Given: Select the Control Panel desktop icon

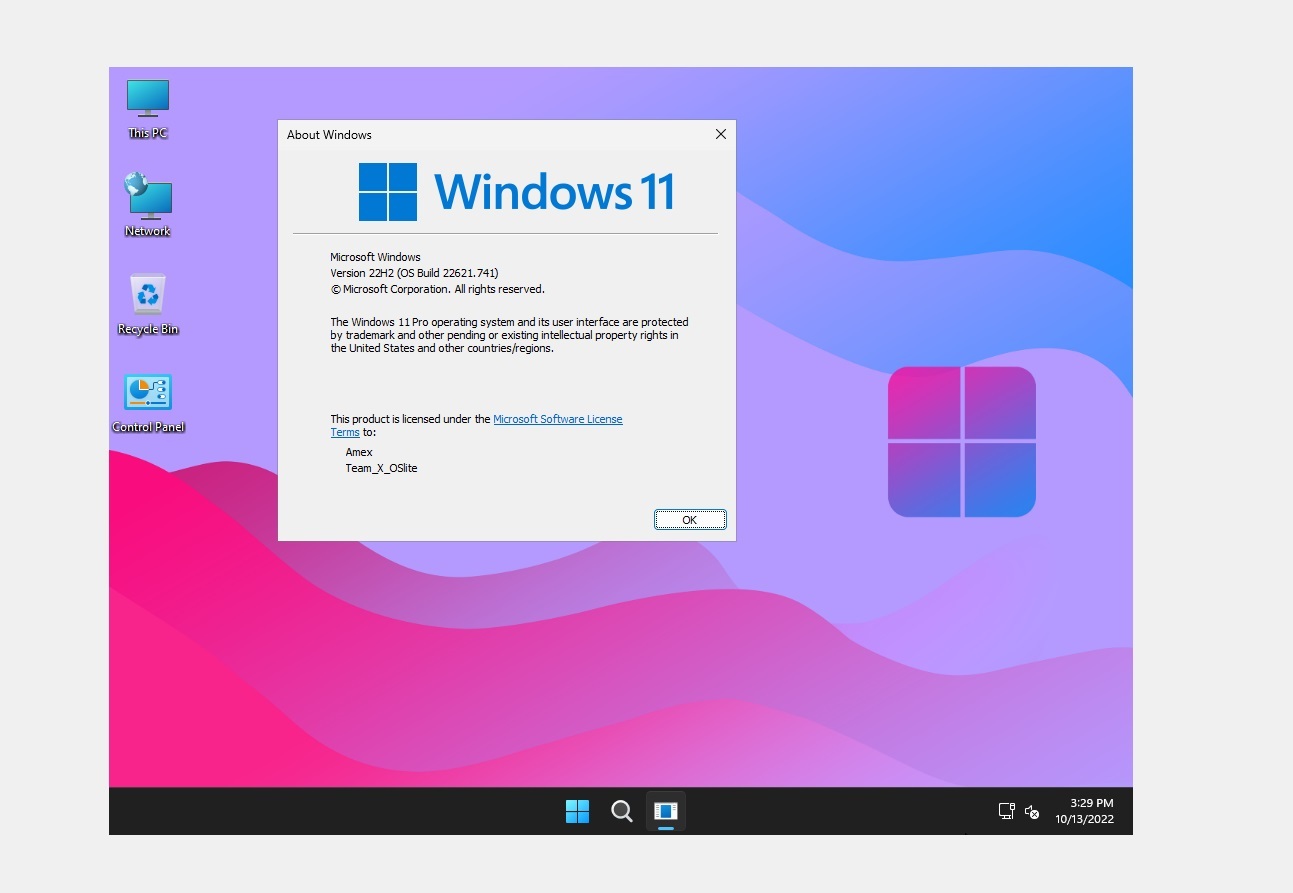Looking at the screenshot, I should point(148,403).
